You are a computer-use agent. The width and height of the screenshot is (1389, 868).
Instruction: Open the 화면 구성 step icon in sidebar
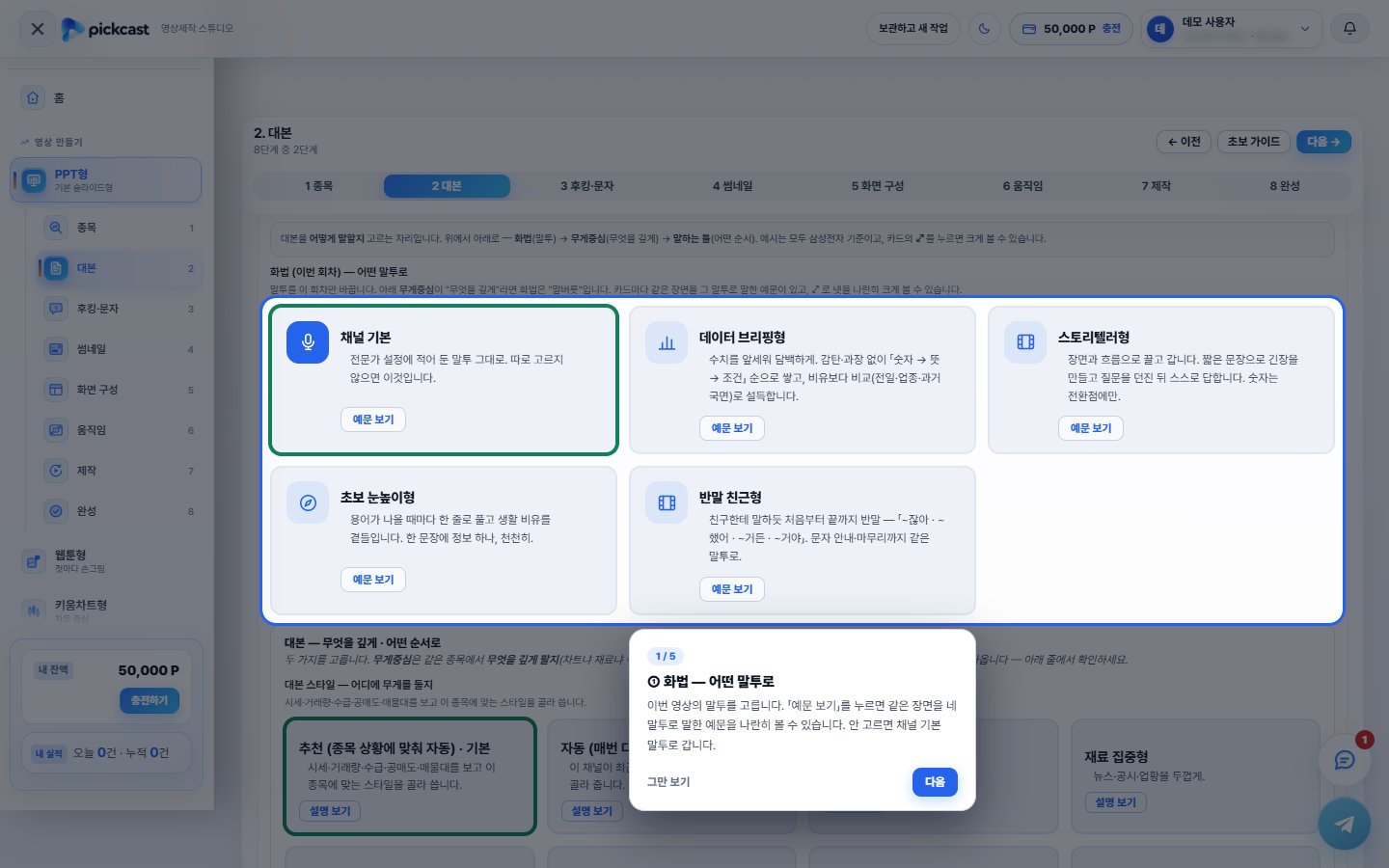[56, 390]
